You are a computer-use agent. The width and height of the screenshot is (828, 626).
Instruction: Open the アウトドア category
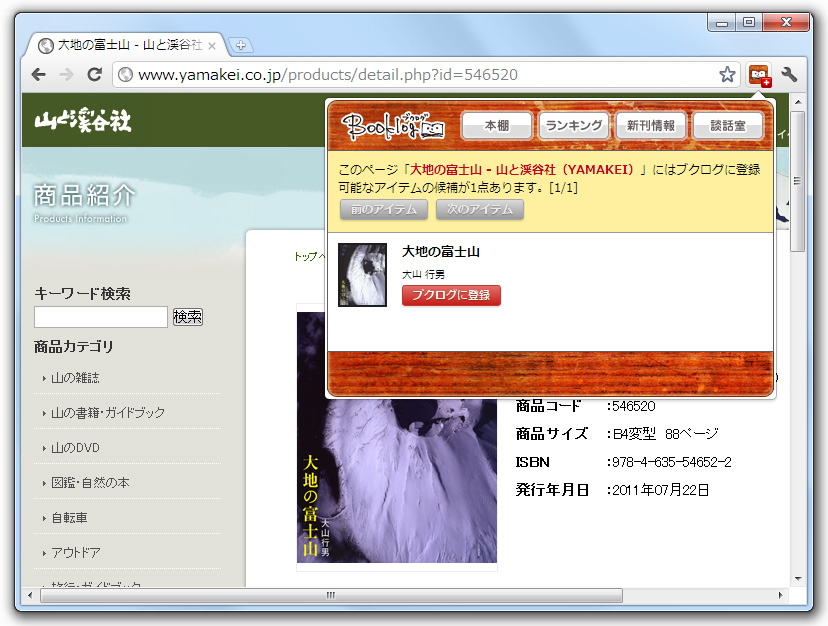pyautogui.click(x=76, y=553)
